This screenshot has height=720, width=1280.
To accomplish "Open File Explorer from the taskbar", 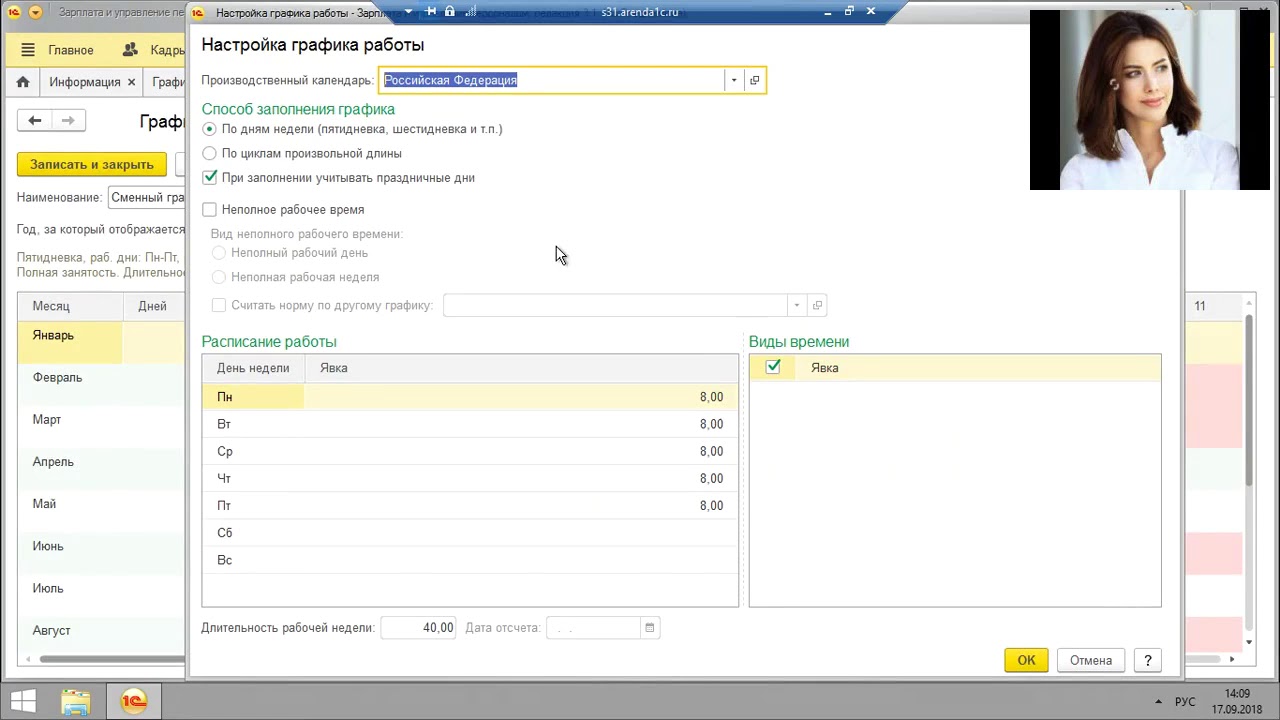I will (x=76, y=701).
